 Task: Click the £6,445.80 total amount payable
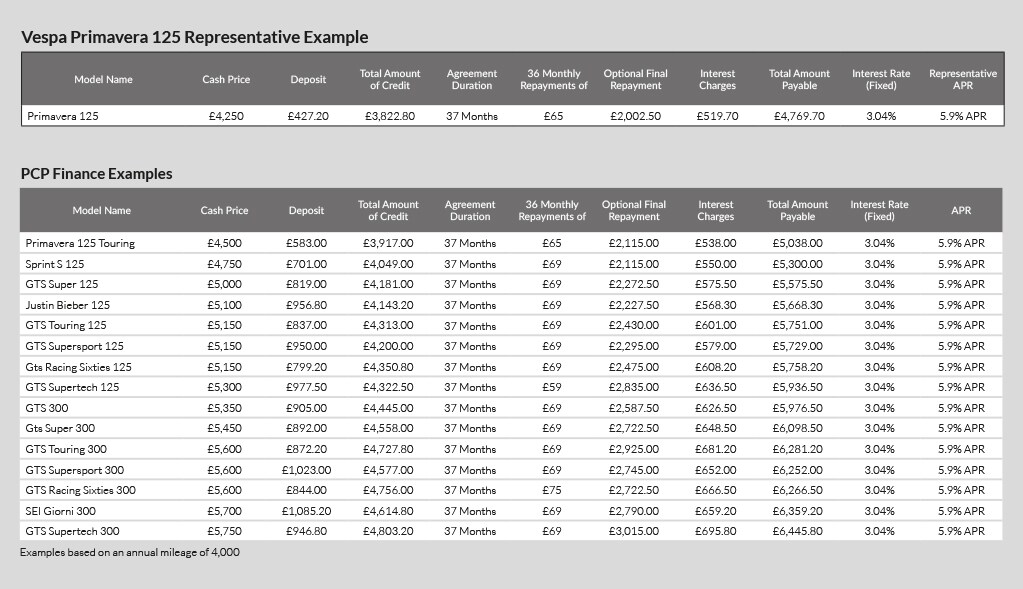[x=797, y=531]
